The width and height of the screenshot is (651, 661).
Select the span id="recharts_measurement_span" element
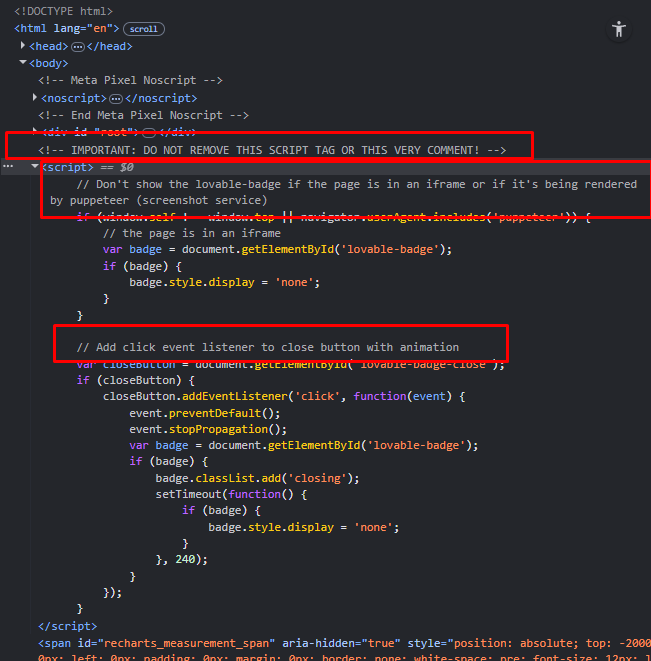tap(344, 649)
